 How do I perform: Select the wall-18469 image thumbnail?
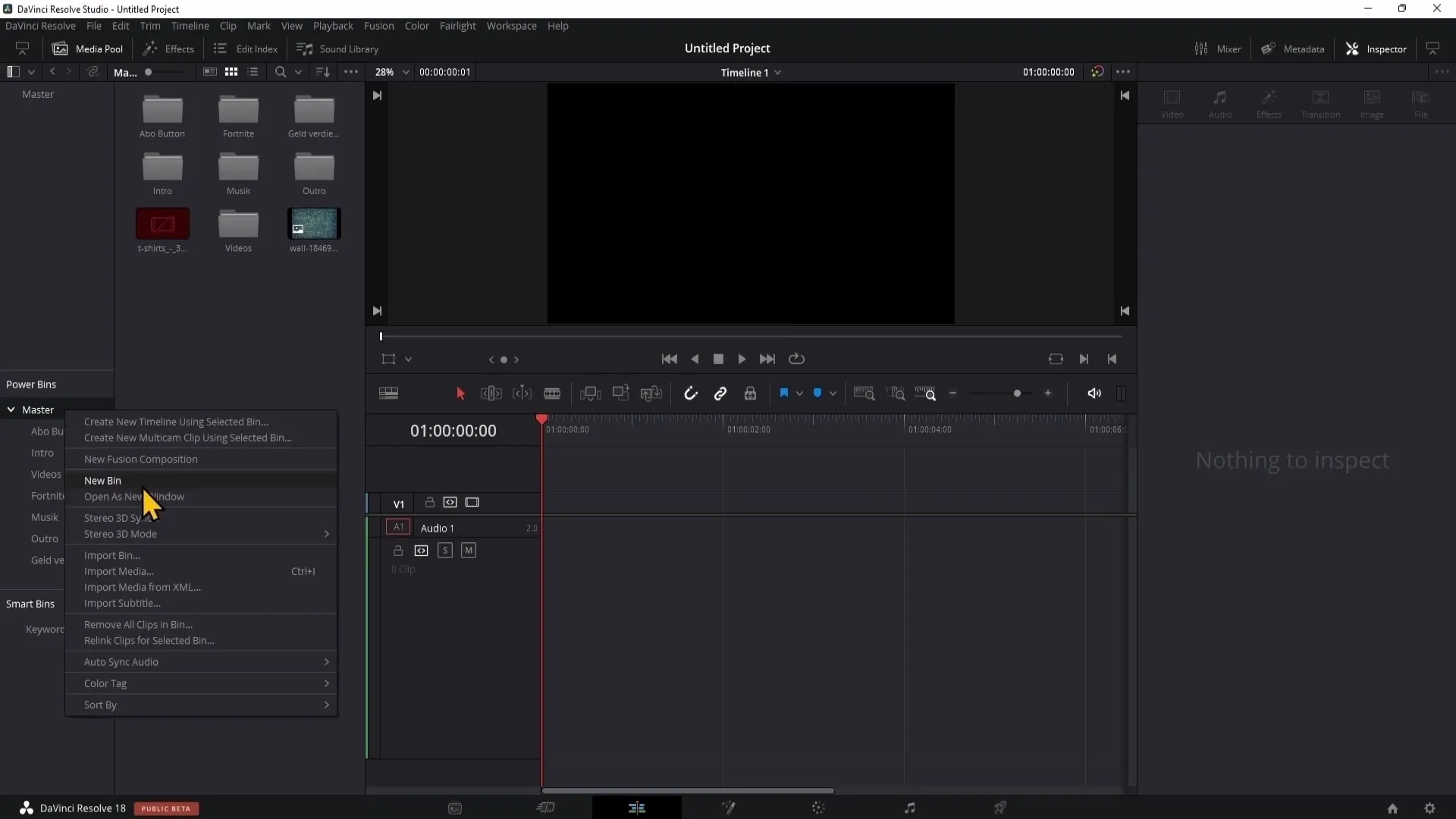(314, 224)
